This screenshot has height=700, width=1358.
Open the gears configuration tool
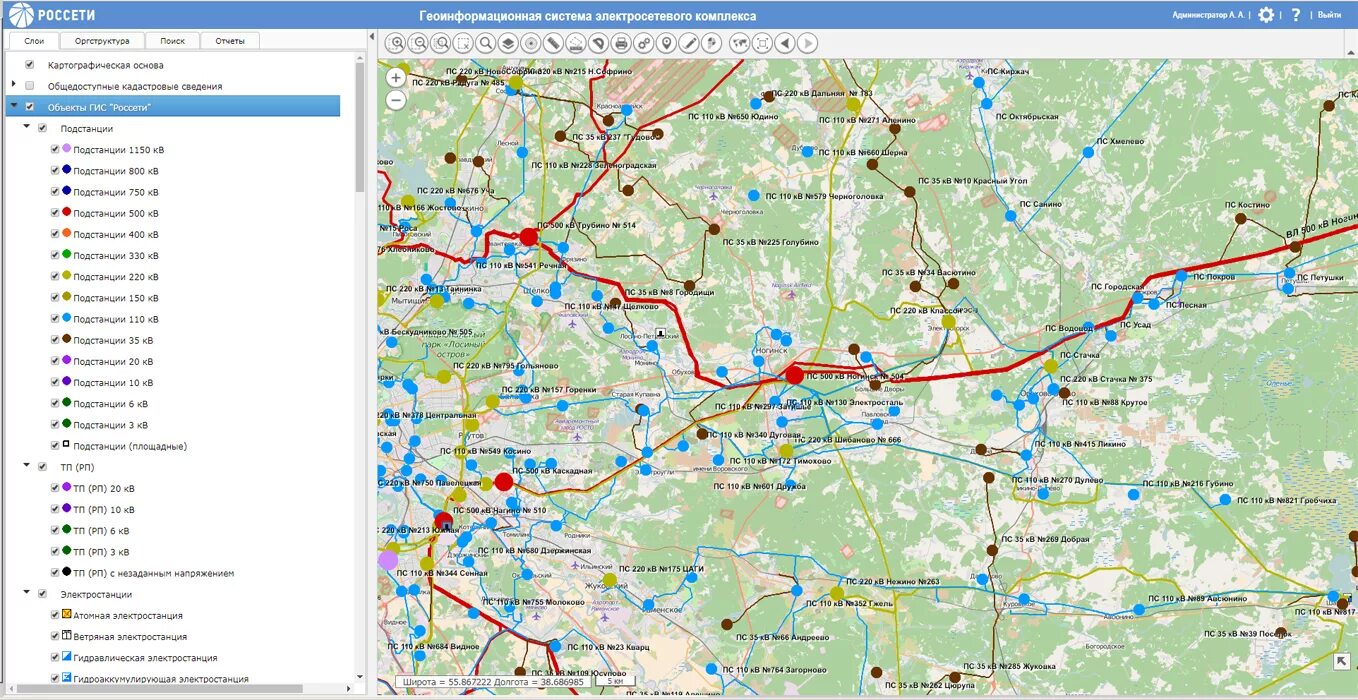[643, 43]
